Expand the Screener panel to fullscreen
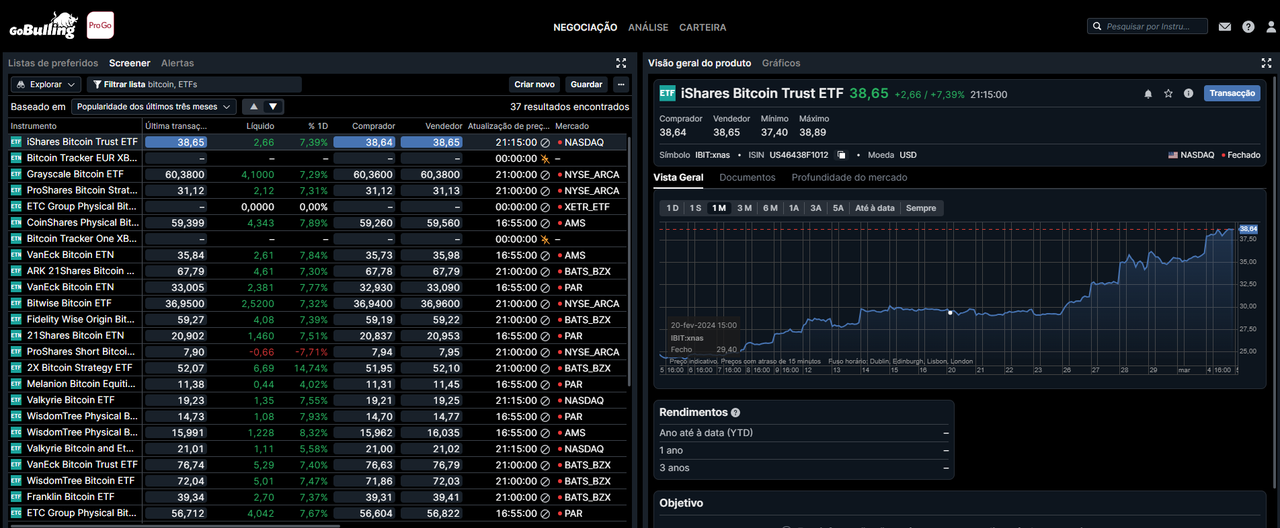 (x=621, y=63)
